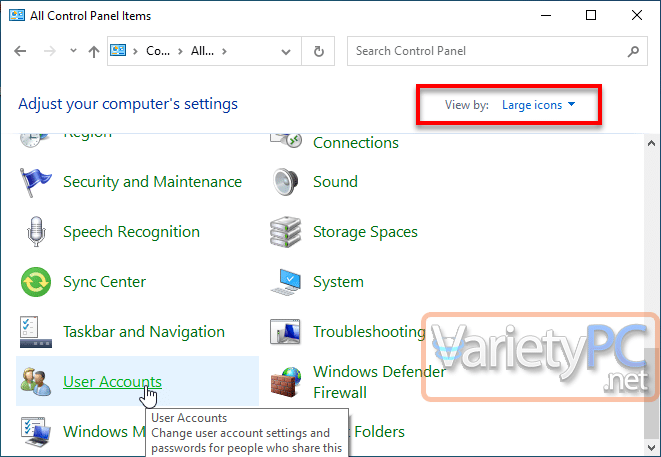Expand the chevron after the All... breadcrumb
Viewport: 661px width, 457px height.
[x=224, y=51]
